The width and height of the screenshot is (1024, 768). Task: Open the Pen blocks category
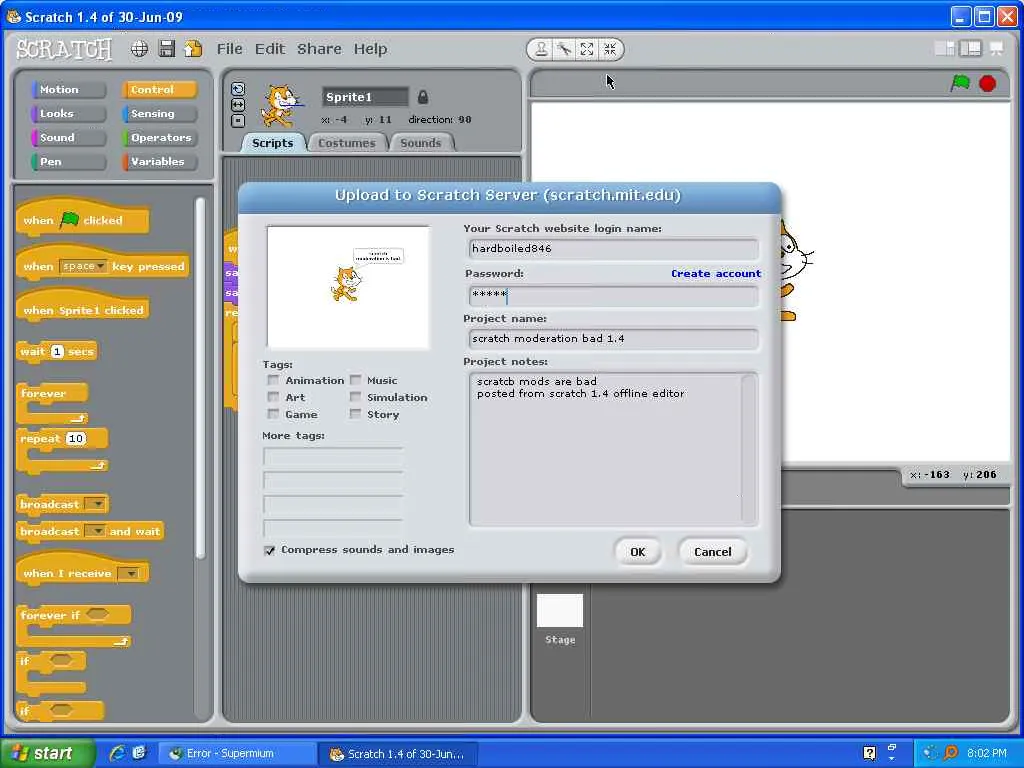[x=68, y=161]
